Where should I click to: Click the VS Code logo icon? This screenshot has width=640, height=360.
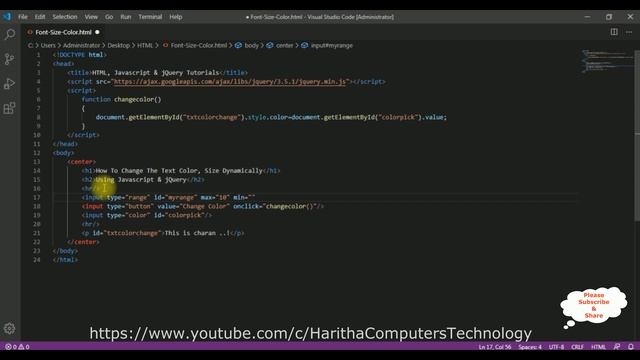point(7,17)
